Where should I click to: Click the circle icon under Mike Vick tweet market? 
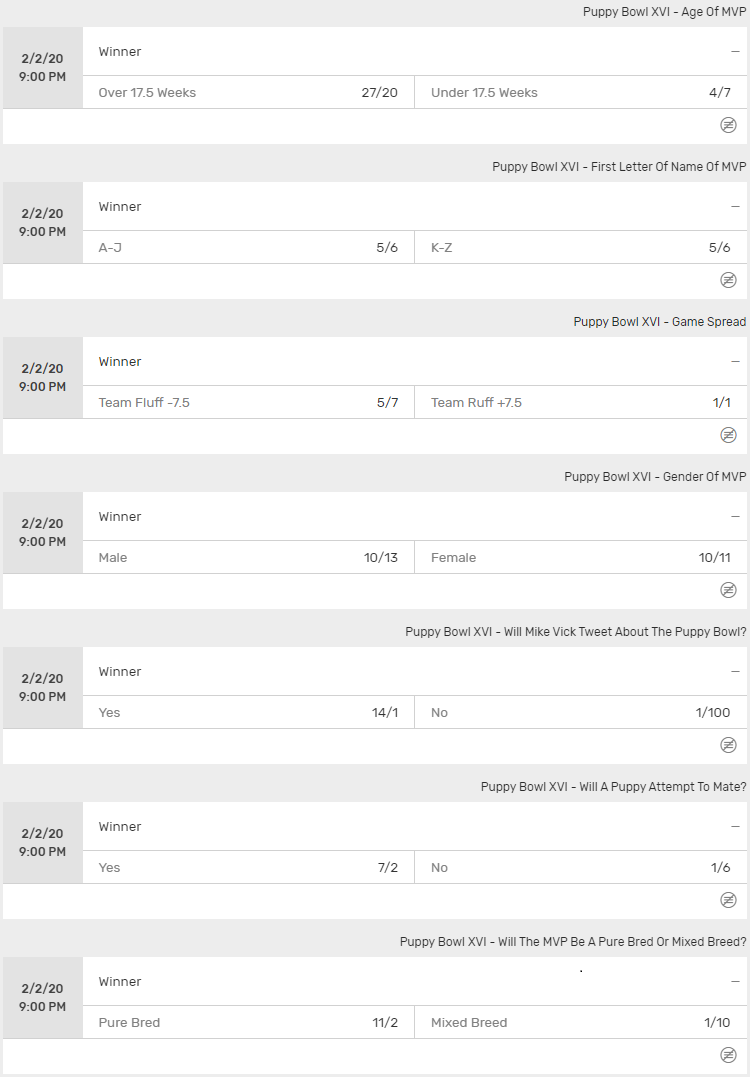[x=729, y=746]
